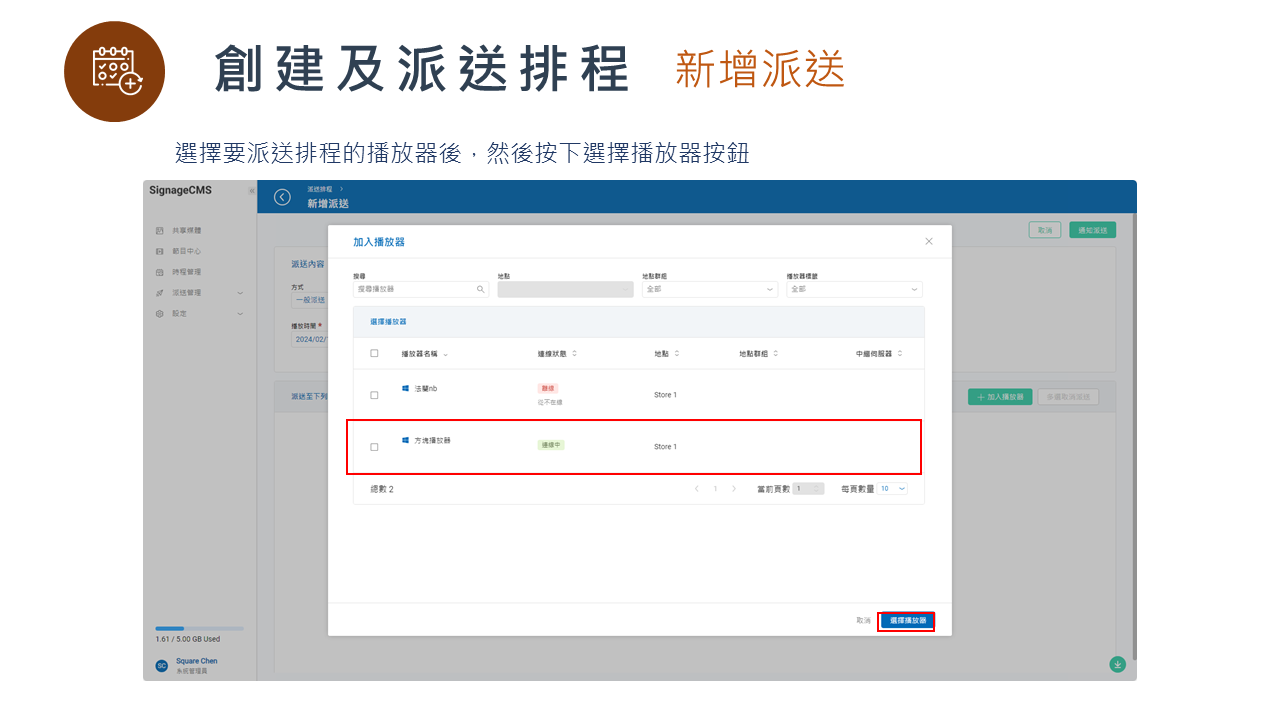Image resolution: width=1280 pixels, height=720 pixels.
Task: Collapse the SignageCMS sidebar
Action: point(252,190)
